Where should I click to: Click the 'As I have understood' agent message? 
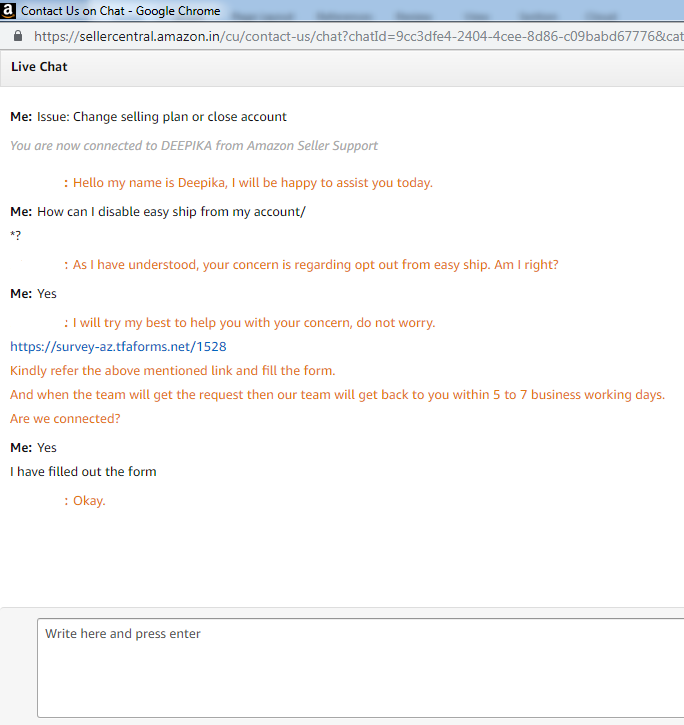click(316, 264)
